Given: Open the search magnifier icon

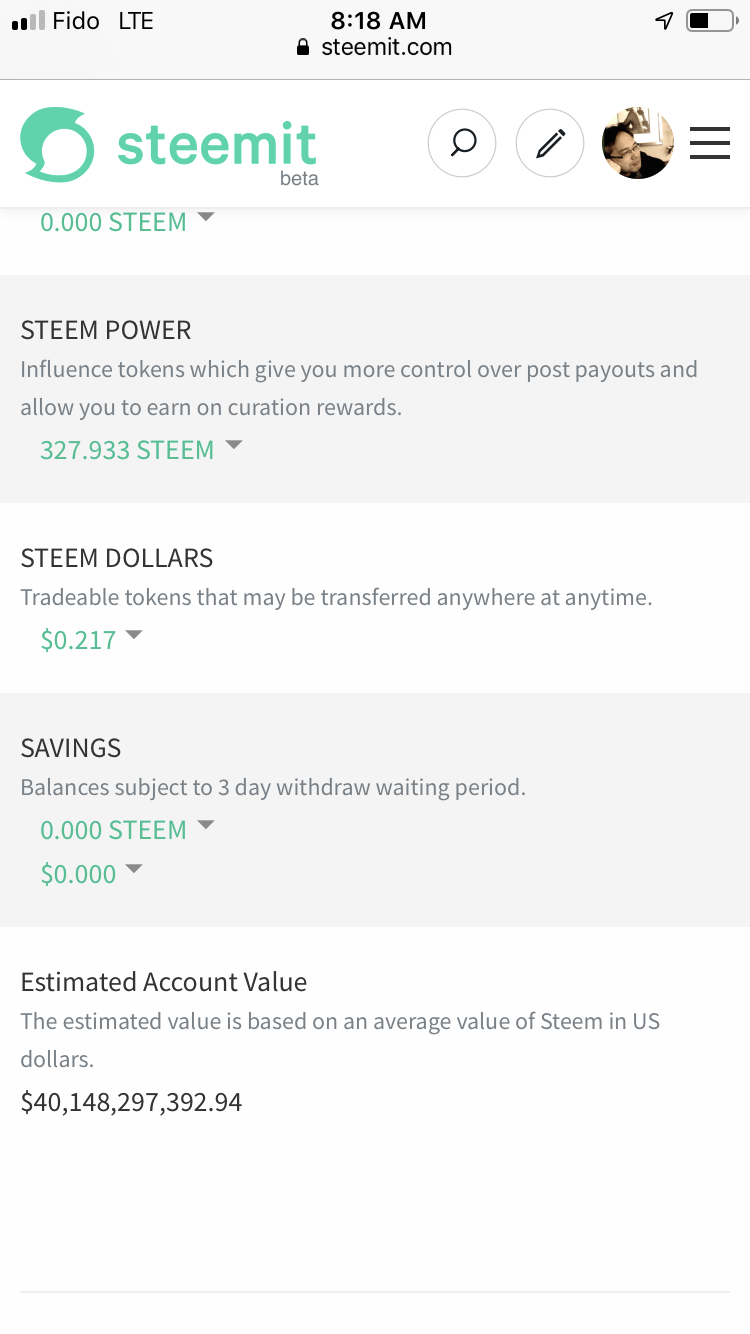Looking at the screenshot, I should 462,144.
